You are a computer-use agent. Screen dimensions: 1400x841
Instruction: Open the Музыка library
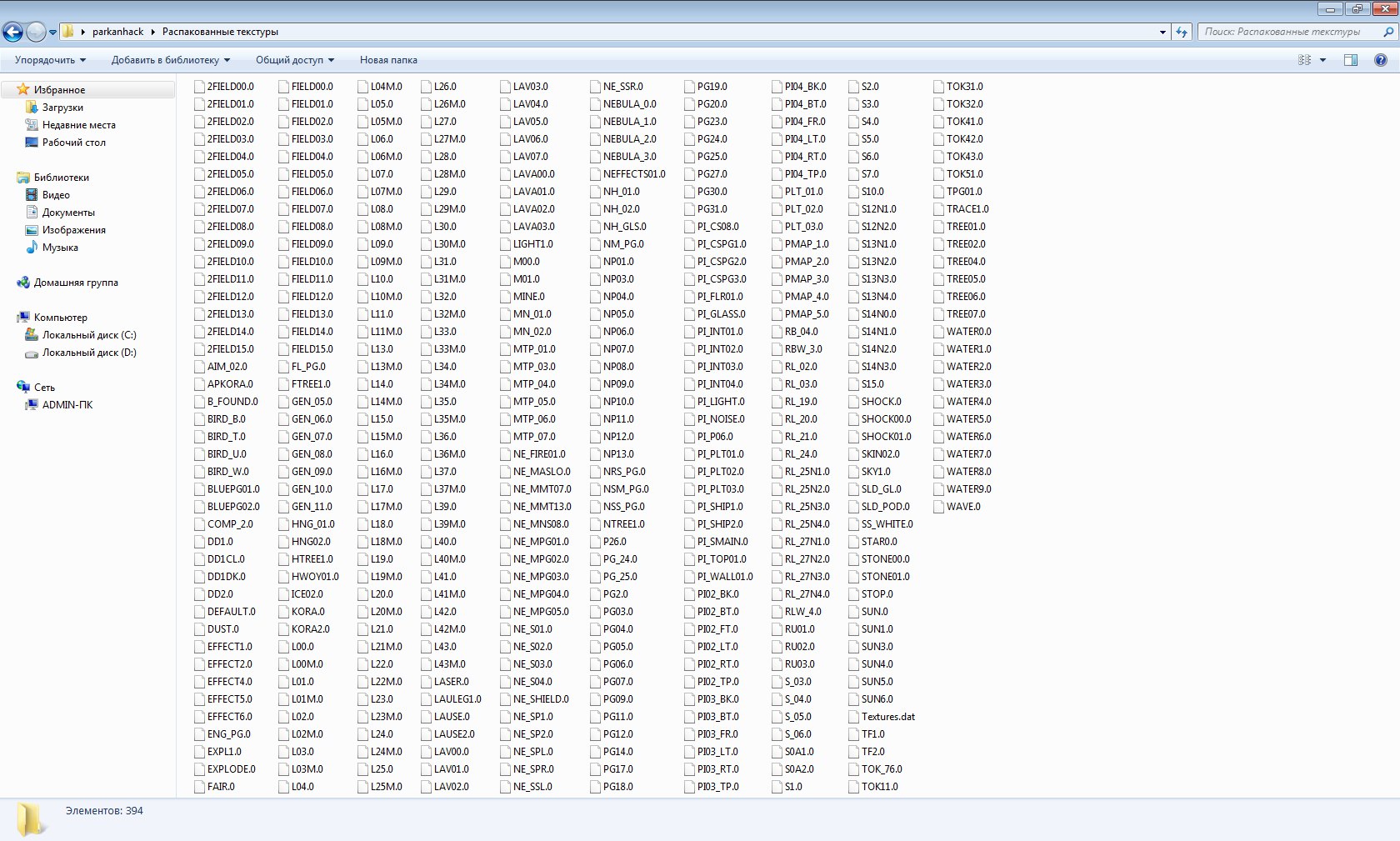(x=60, y=248)
